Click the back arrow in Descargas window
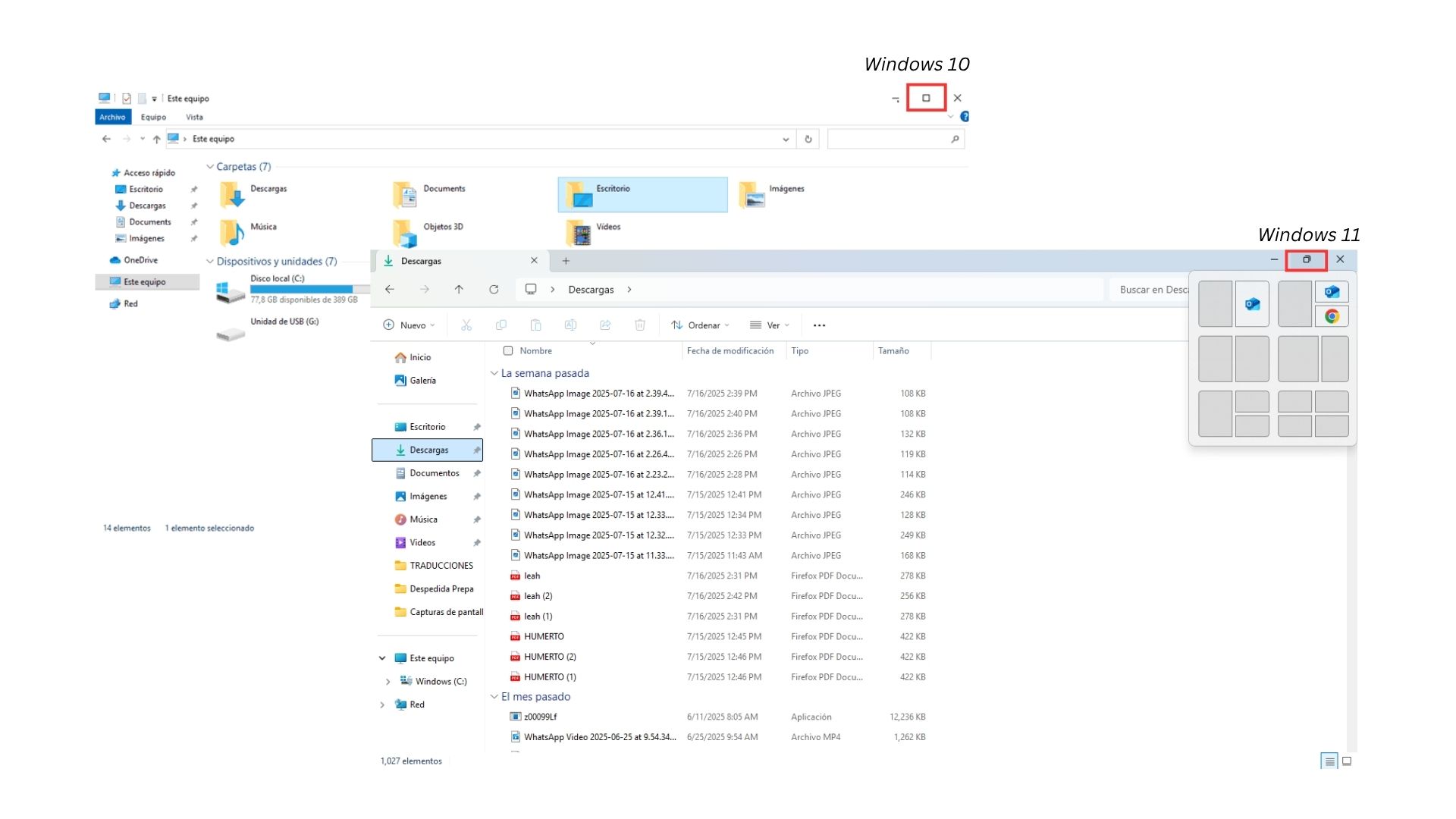1456x819 pixels. click(x=389, y=290)
